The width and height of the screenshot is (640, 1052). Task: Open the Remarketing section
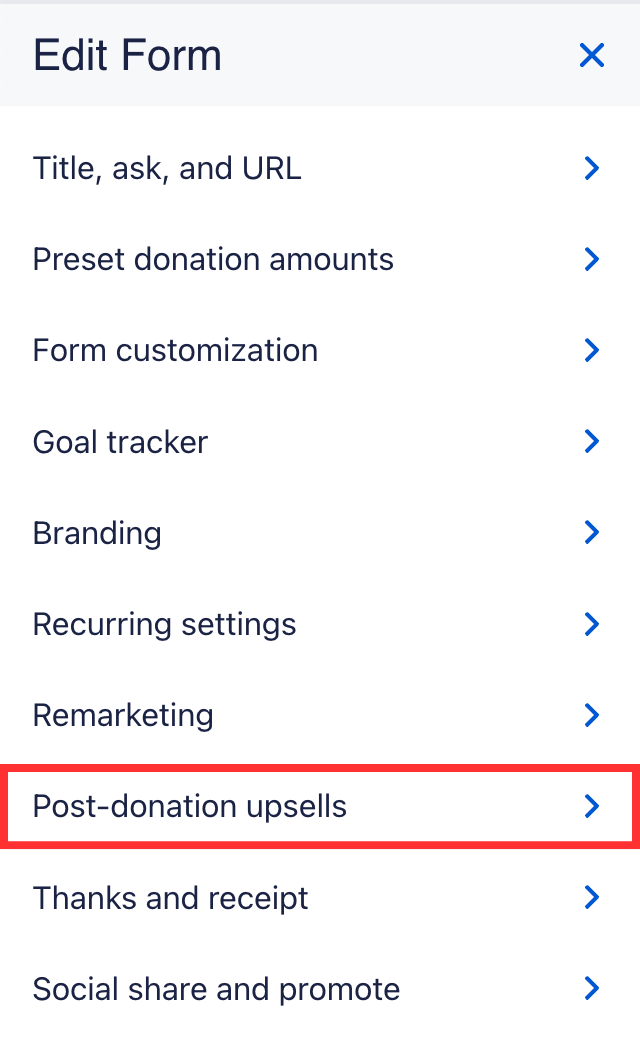pyautogui.click(x=123, y=715)
